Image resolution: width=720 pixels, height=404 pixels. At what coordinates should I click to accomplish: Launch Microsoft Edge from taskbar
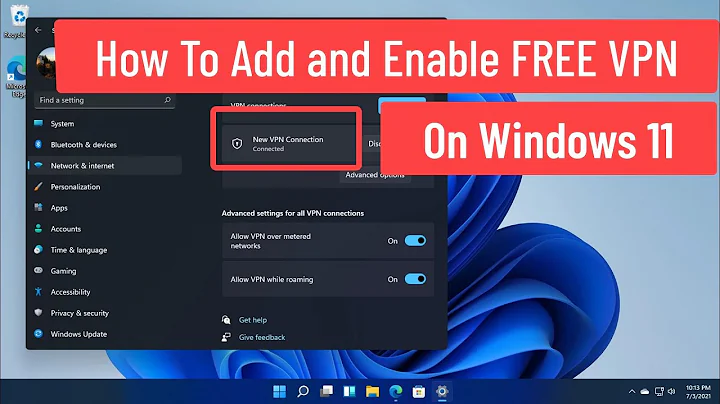coord(396,392)
